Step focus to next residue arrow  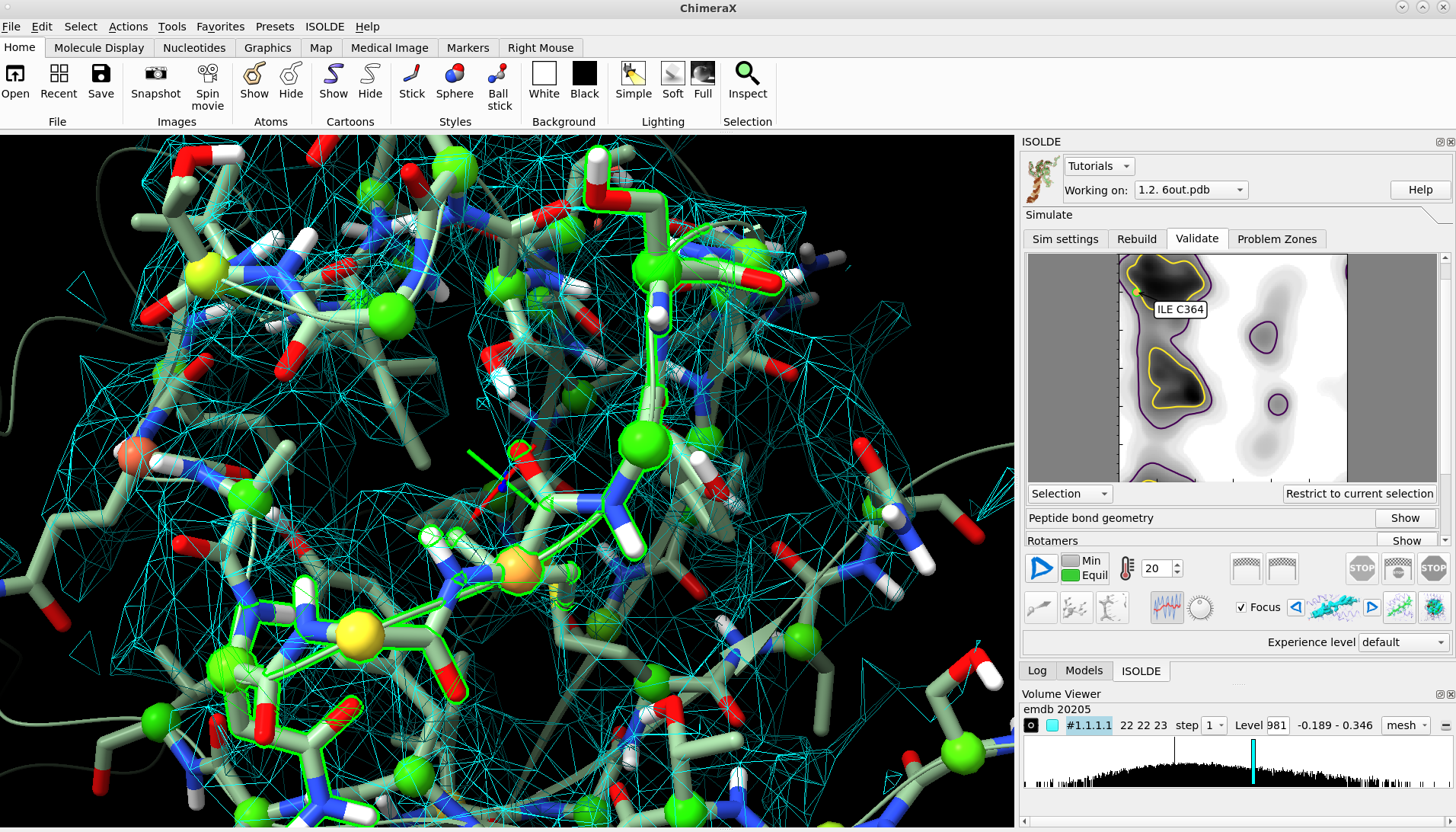click(x=1371, y=607)
